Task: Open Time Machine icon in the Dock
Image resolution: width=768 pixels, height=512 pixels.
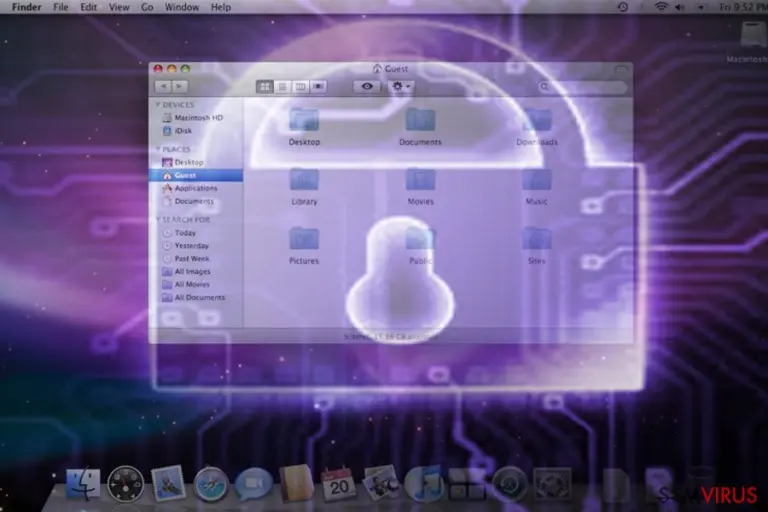Action: coord(509,484)
